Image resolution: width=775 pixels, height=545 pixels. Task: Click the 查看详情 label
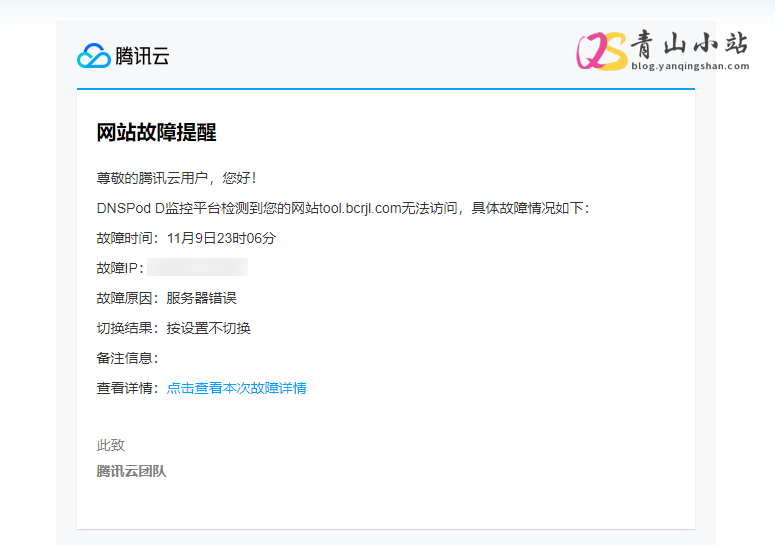pyautogui.click(x=127, y=388)
